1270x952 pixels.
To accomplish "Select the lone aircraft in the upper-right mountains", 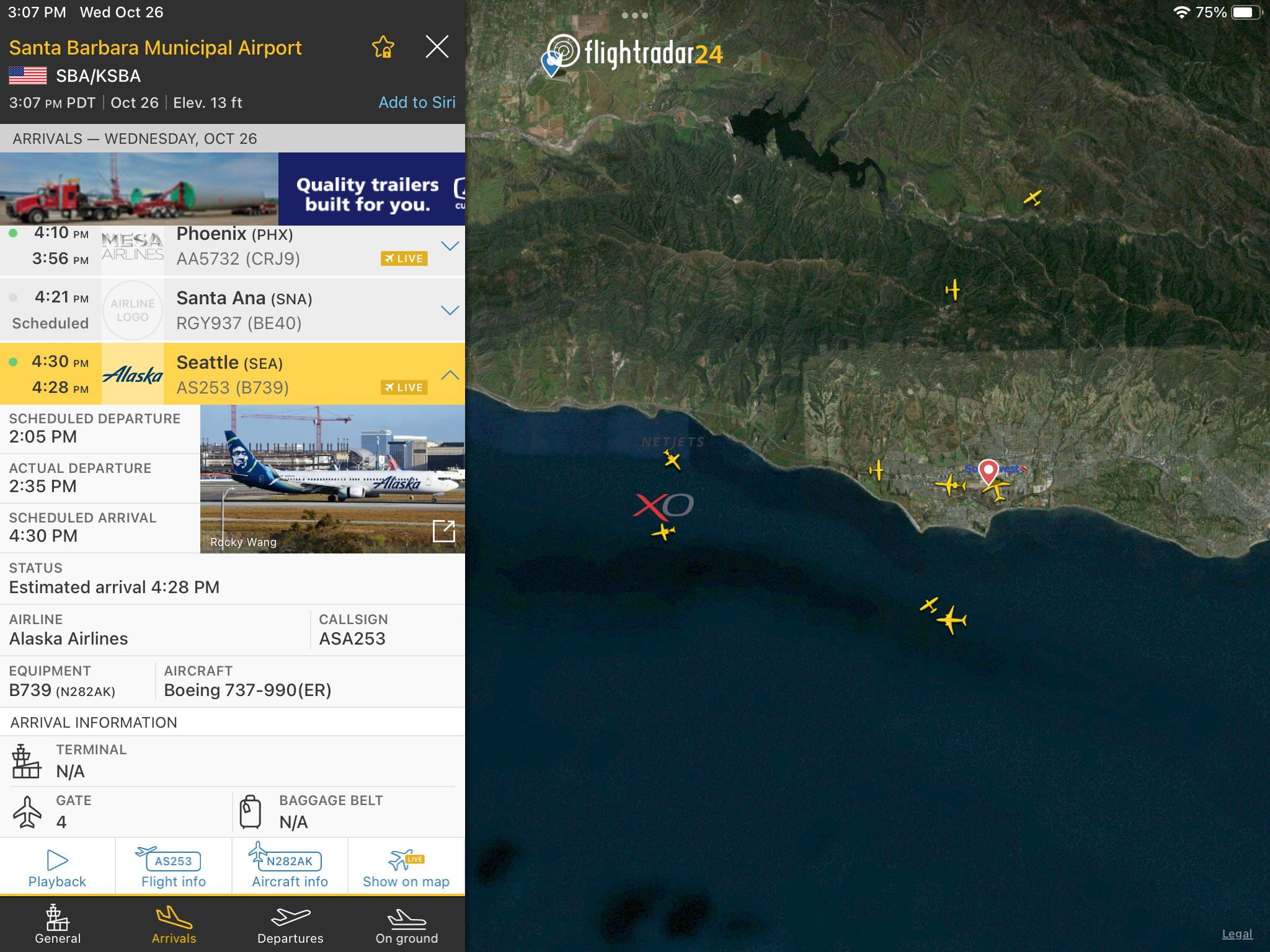I will [1032, 198].
